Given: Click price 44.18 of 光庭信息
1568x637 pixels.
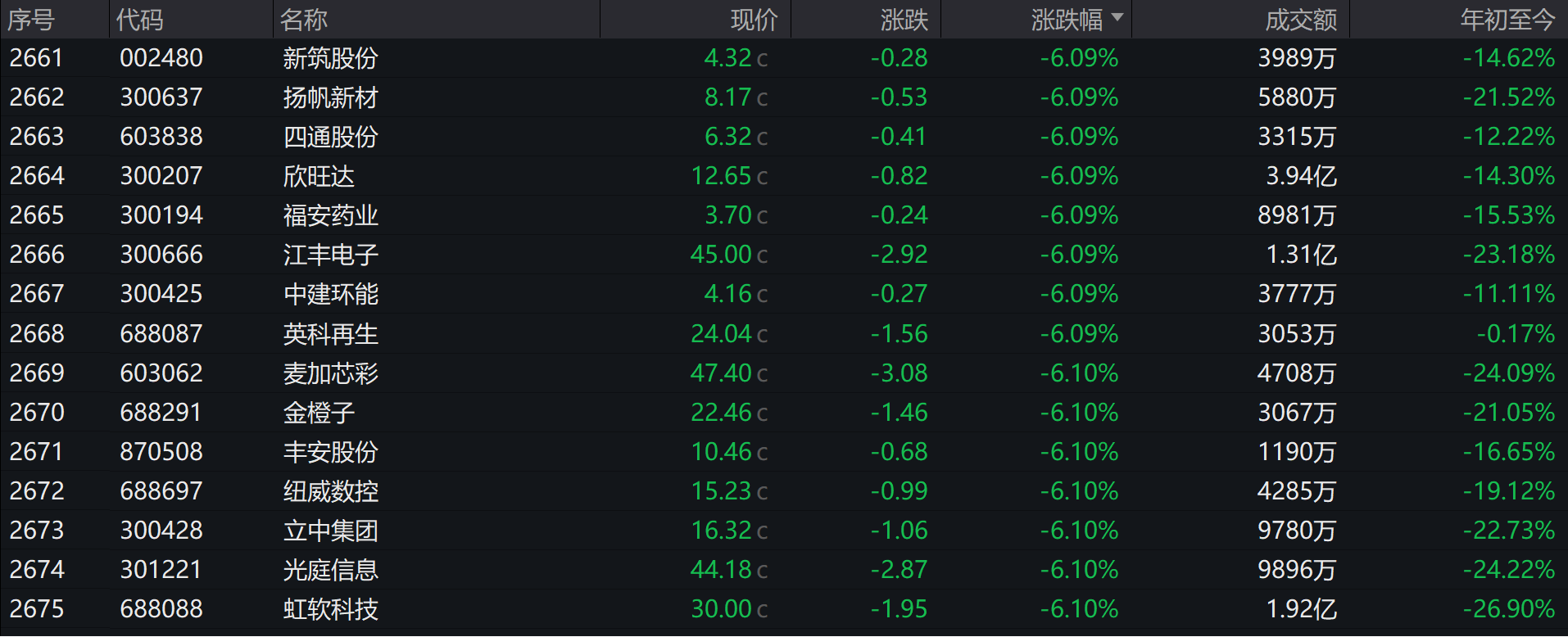Looking at the screenshot, I should (721, 570).
